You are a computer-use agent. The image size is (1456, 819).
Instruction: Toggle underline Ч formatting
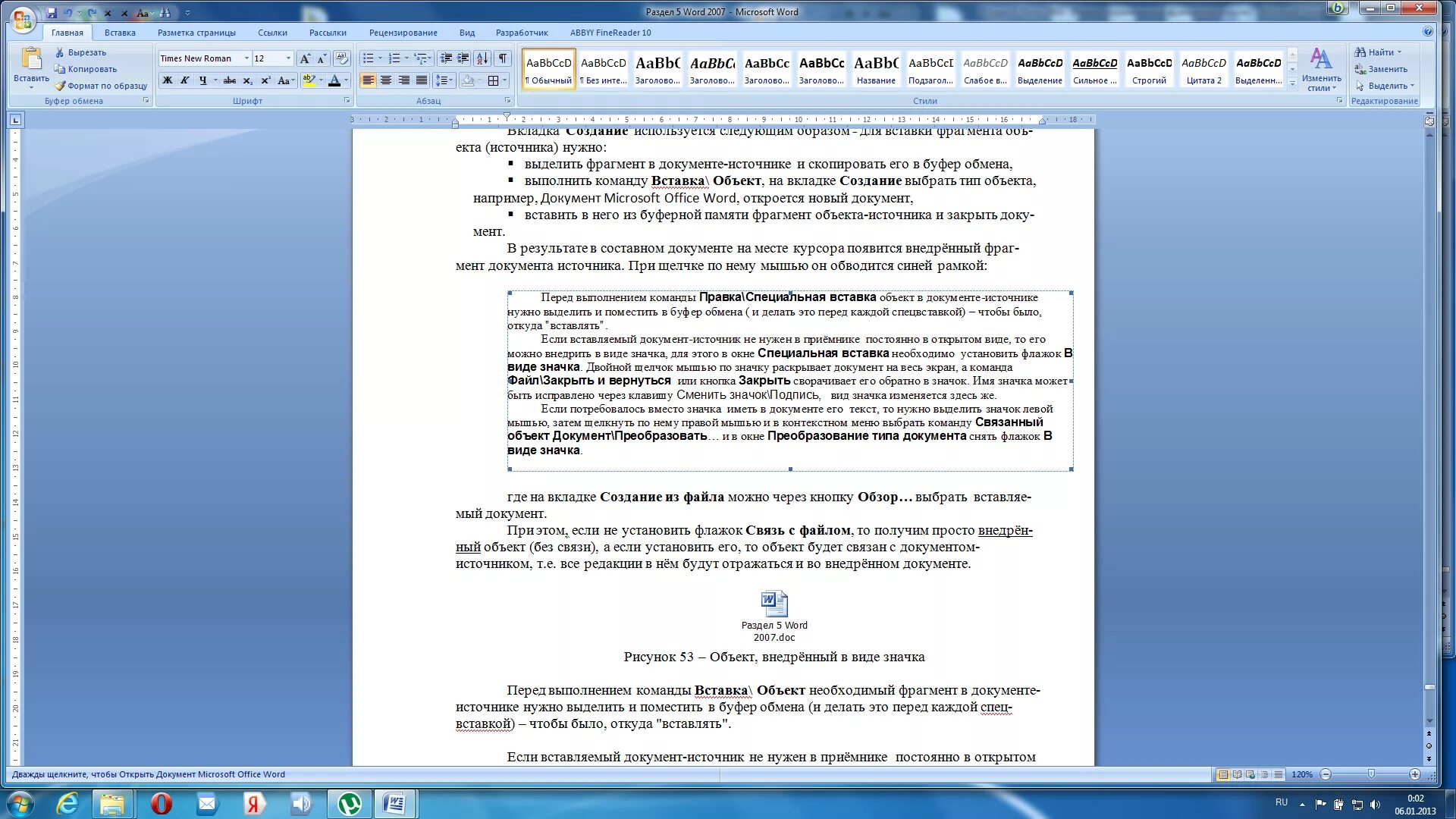click(x=202, y=80)
